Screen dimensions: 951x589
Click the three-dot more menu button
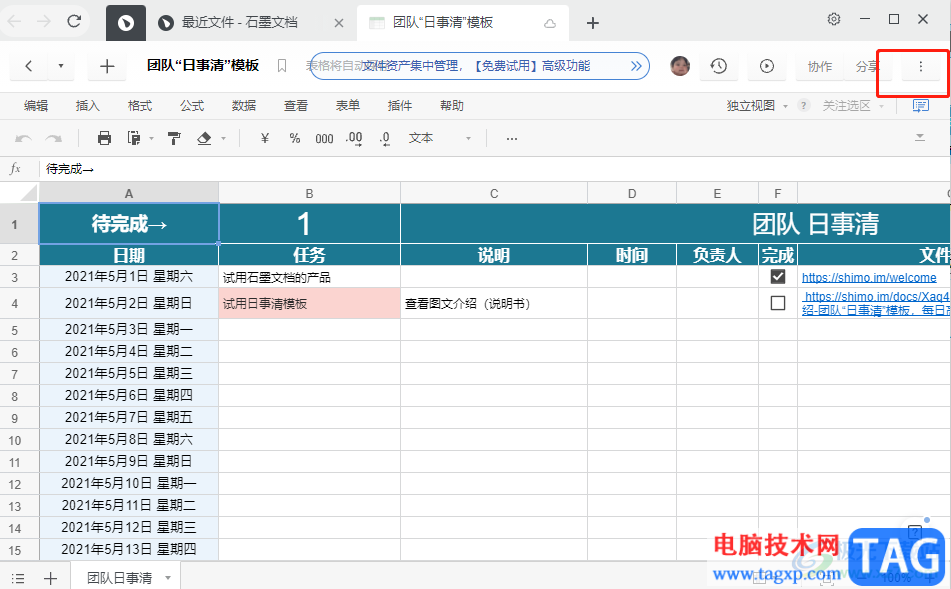click(920, 66)
